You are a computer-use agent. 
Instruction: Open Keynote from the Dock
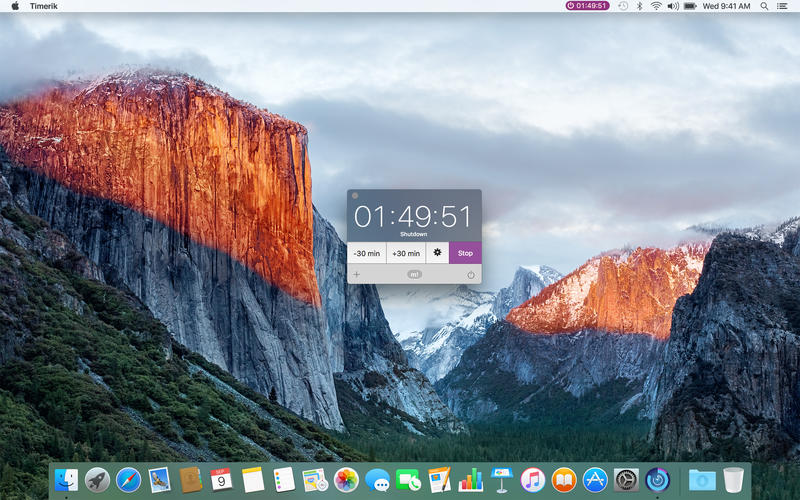pos(502,480)
